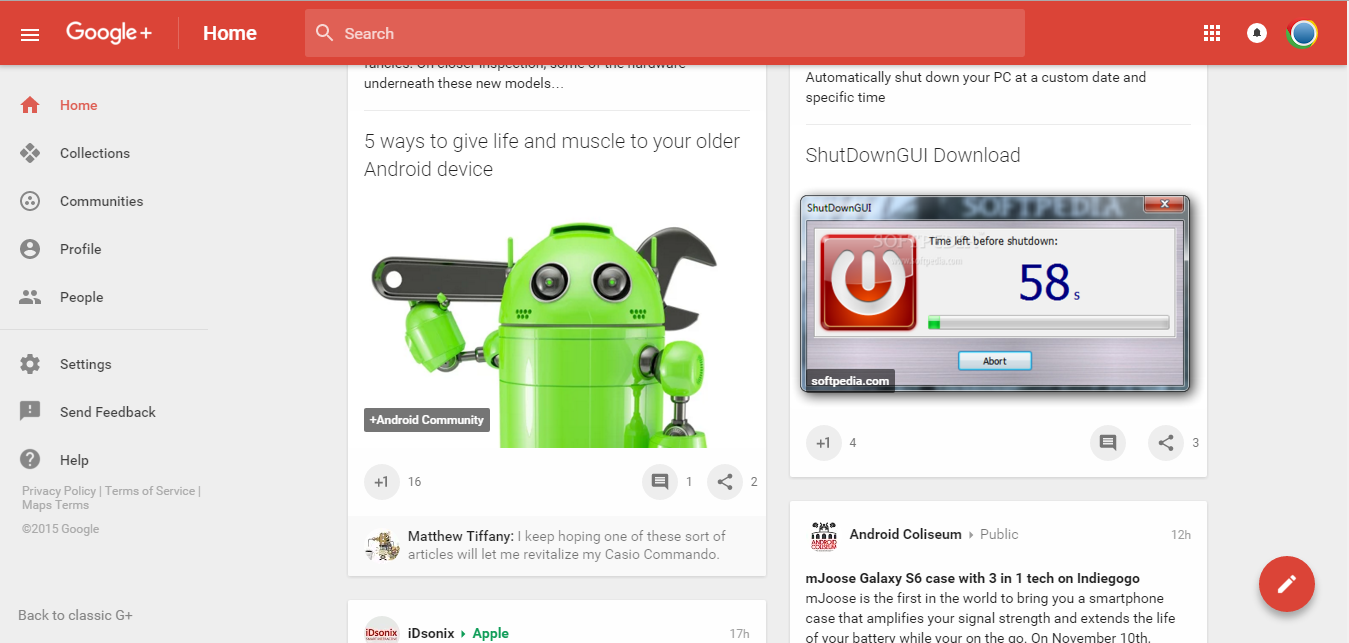Open the notifications bell

tap(1257, 33)
